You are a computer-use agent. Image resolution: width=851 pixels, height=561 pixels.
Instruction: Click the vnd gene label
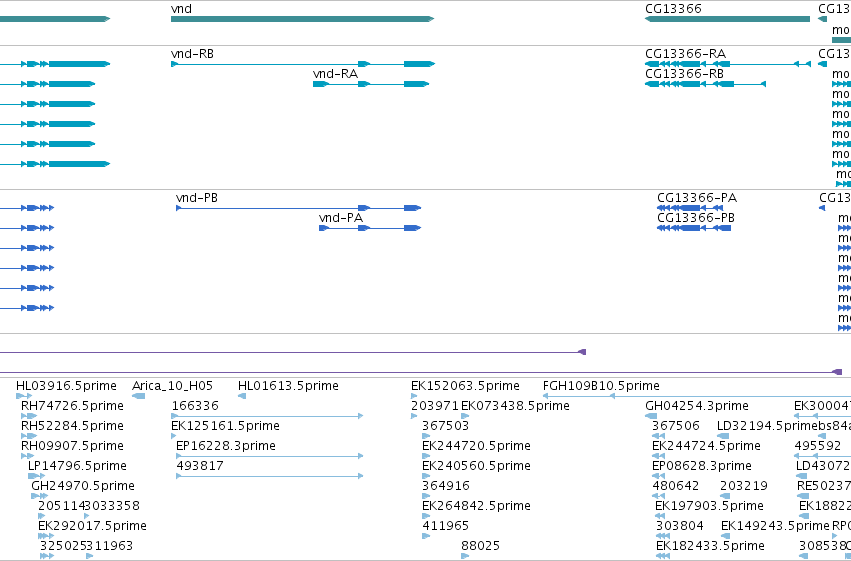[x=181, y=9]
